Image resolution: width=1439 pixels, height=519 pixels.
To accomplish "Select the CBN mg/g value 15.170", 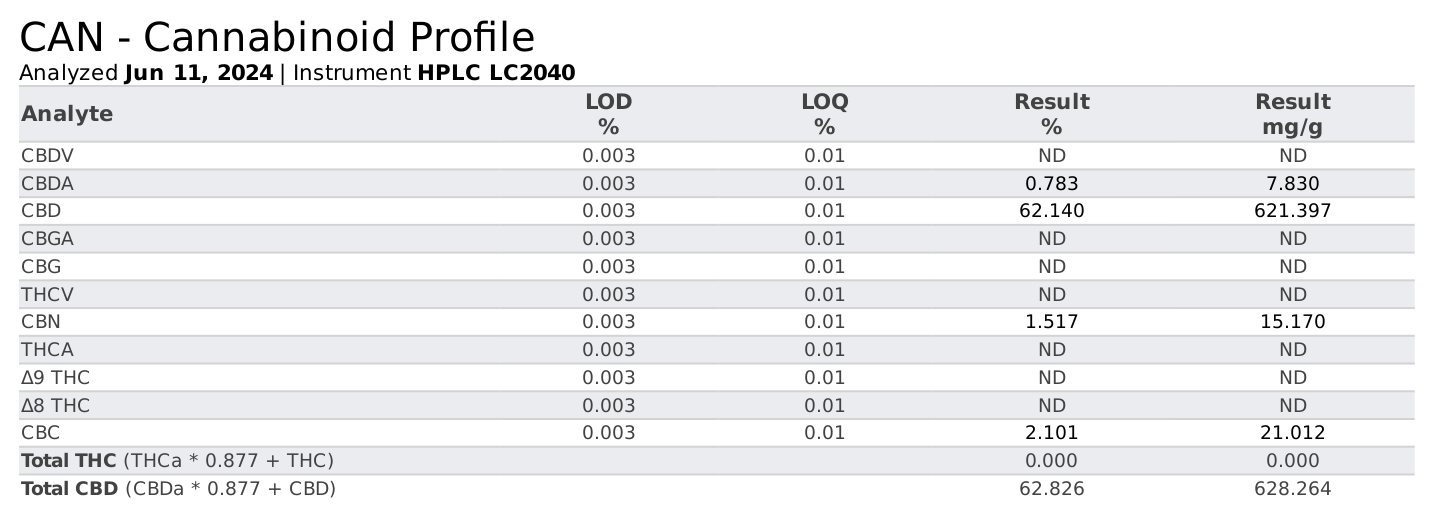I will click(x=1293, y=322).
